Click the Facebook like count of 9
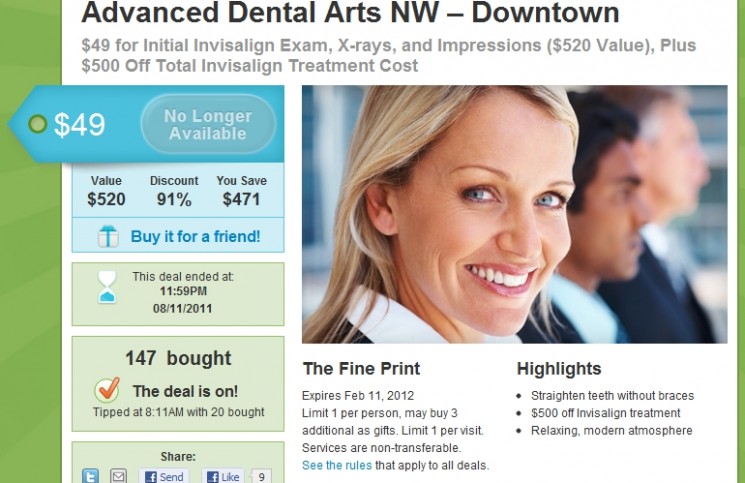745x483 pixels. [x=261, y=476]
